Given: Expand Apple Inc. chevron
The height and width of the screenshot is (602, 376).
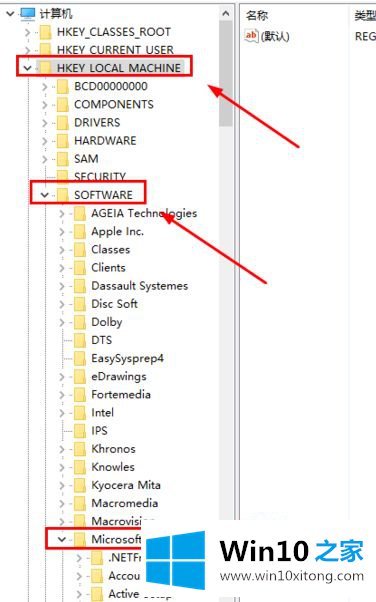Looking at the screenshot, I should pos(62,232).
